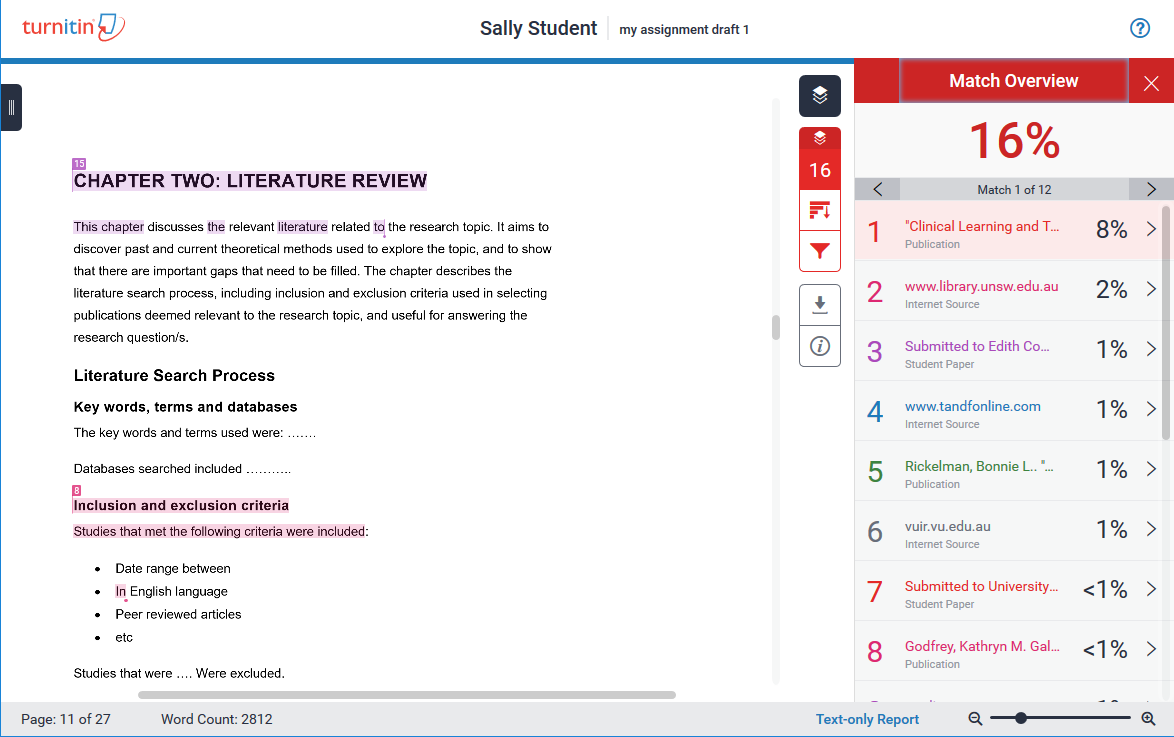Click the download icon
This screenshot has height=737, width=1174.
pyautogui.click(x=820, y=305)
